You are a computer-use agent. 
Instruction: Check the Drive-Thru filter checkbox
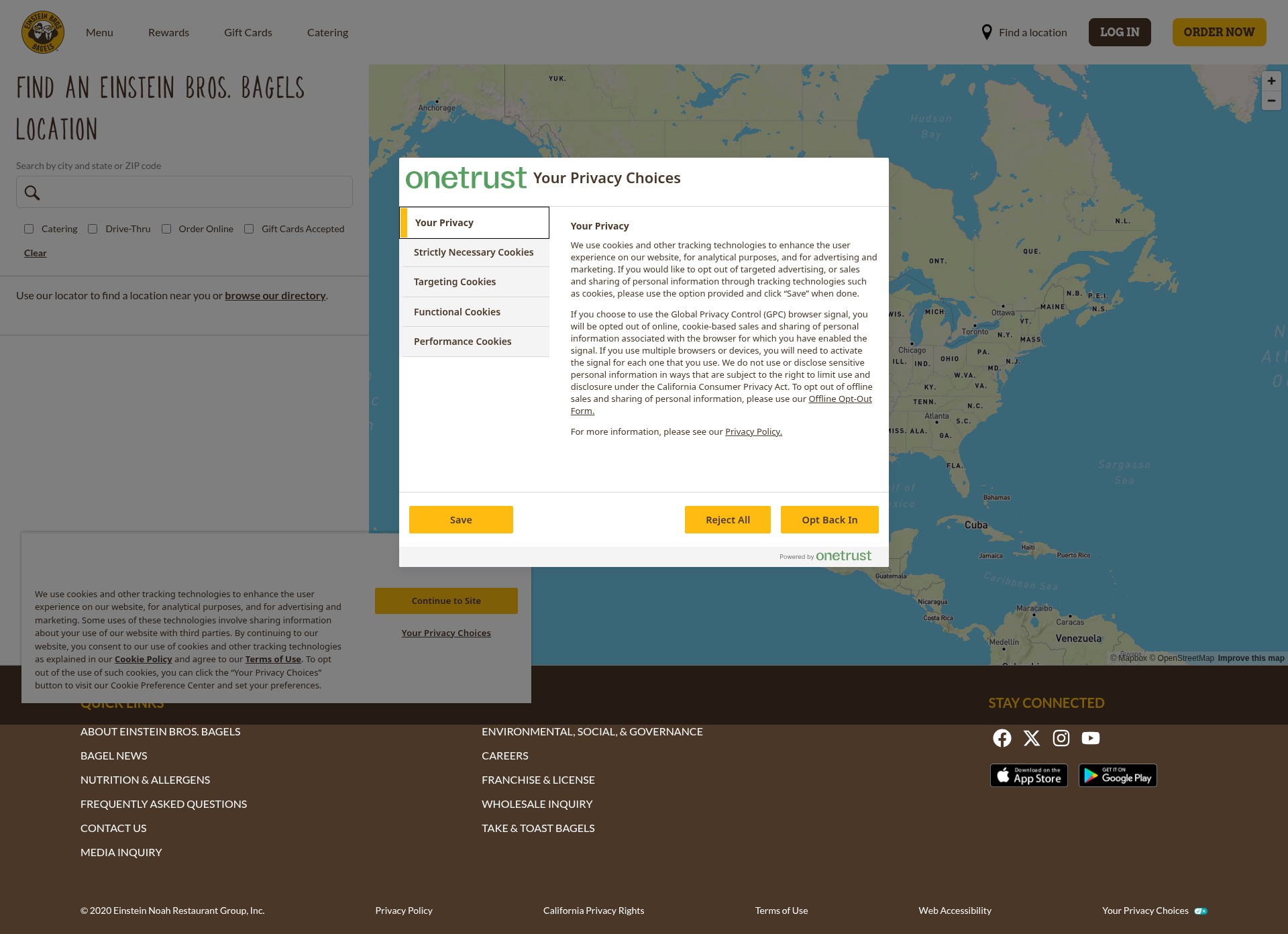(93, 229)
